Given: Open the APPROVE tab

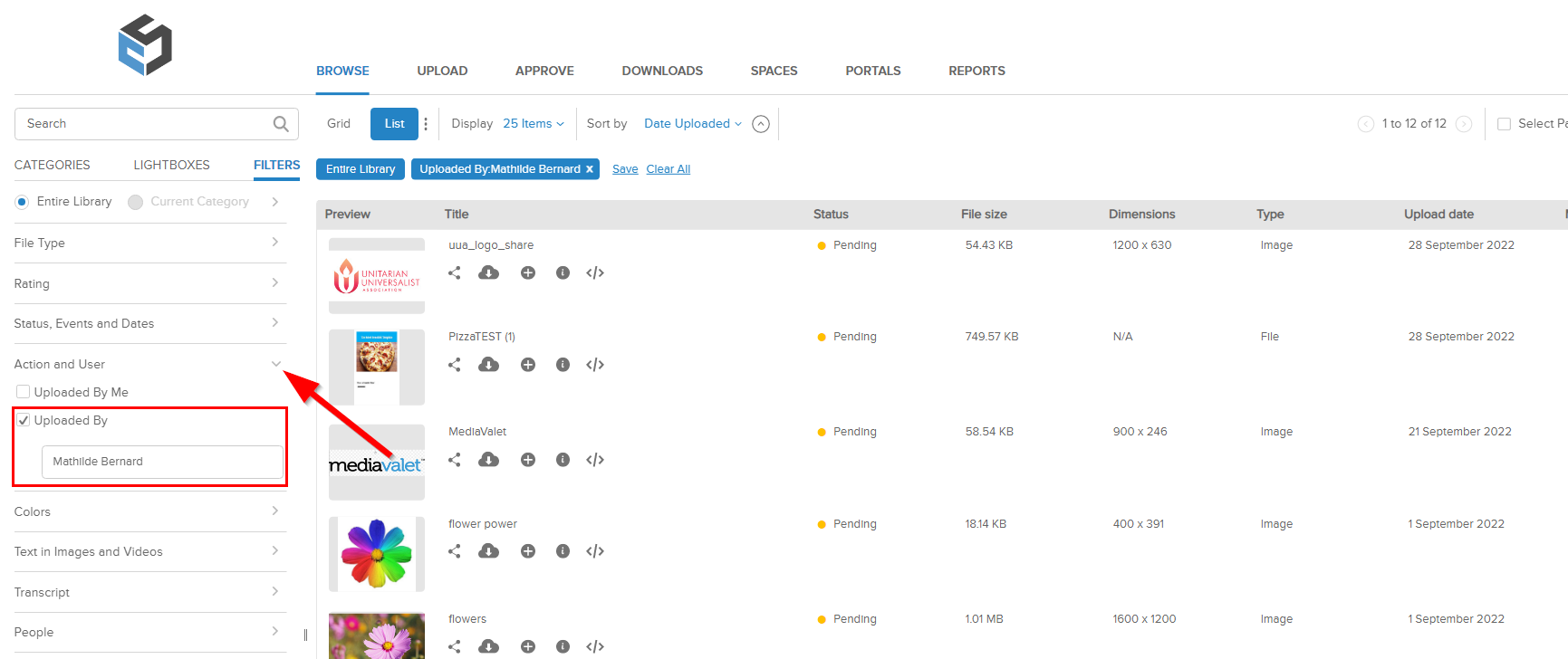Looking at the screenshot, I should tap(544, 71).
